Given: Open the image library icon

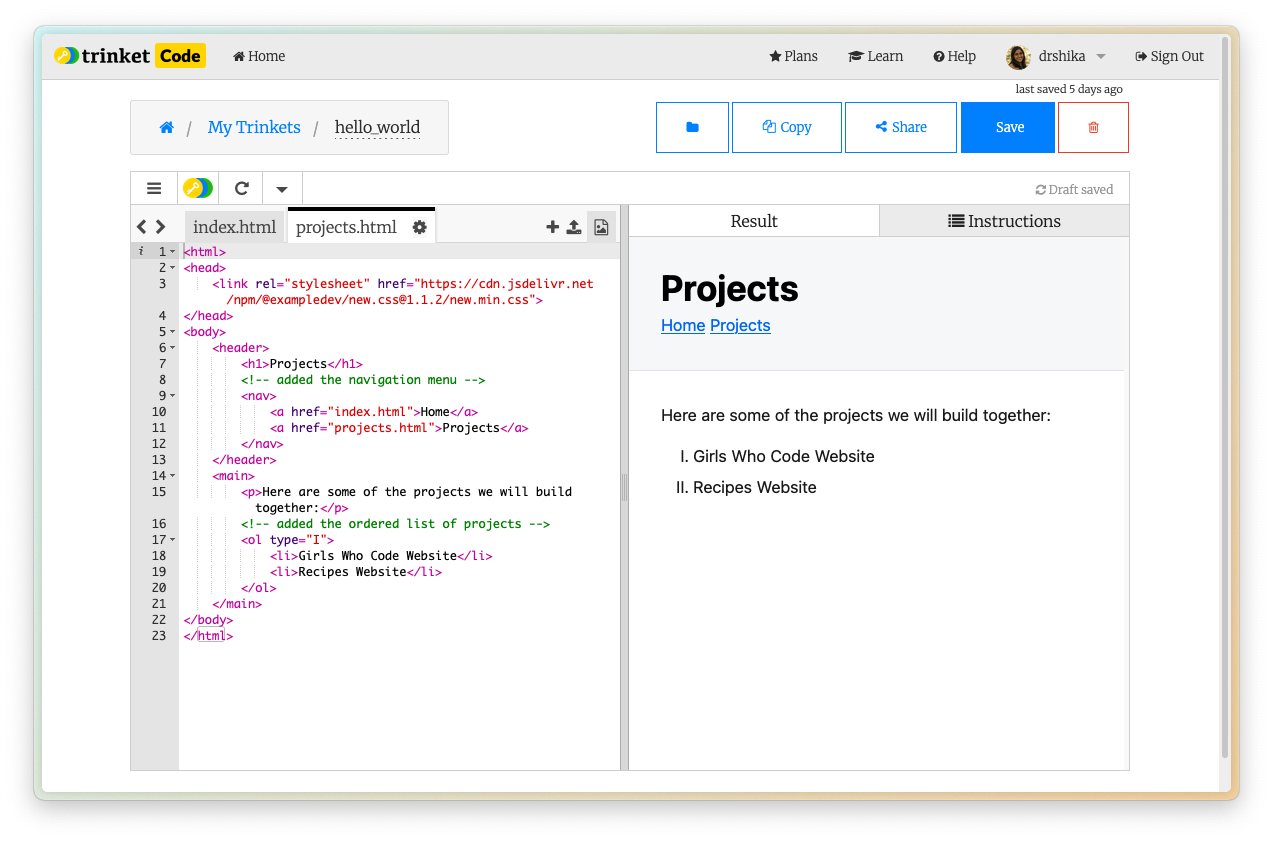Looking at the screenshot, I should pyautogui.click(x=601, y=227).
